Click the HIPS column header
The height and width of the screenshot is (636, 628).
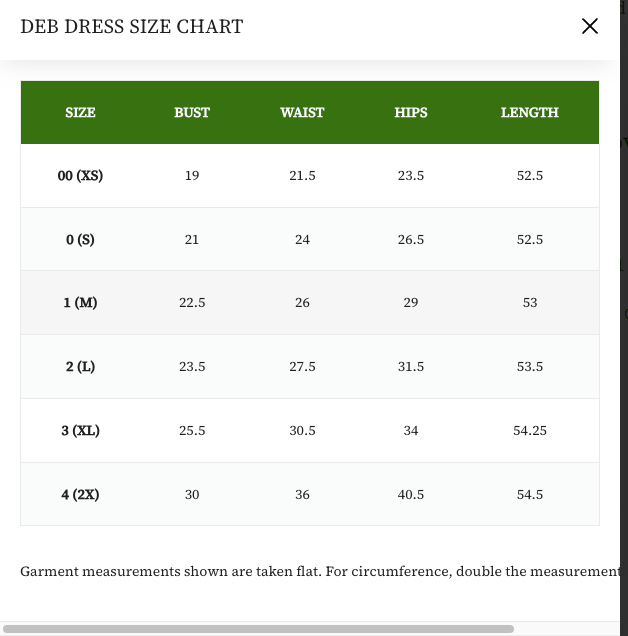pos(411,112)
